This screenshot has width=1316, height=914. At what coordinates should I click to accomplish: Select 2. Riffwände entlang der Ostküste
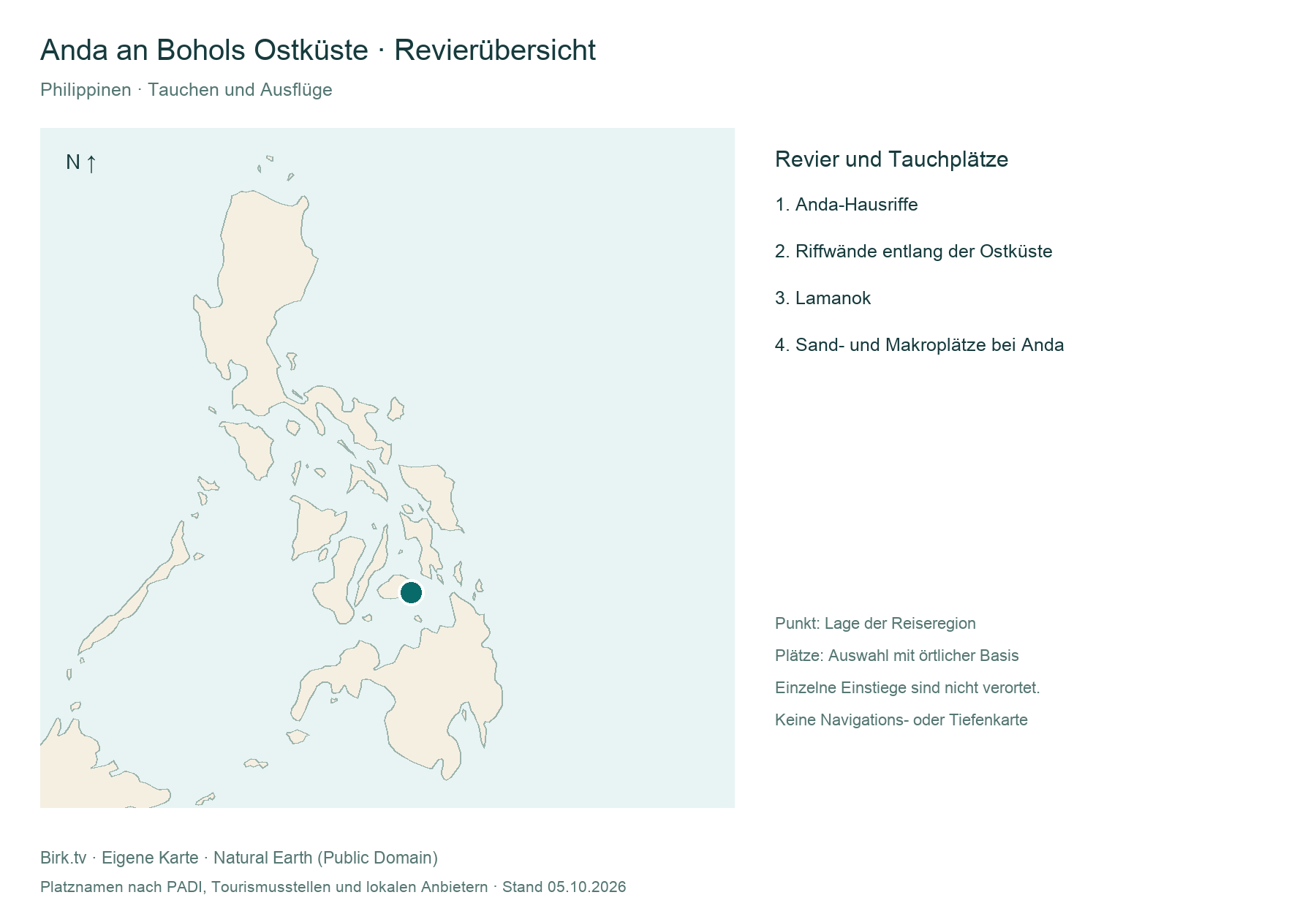(913, 252)
